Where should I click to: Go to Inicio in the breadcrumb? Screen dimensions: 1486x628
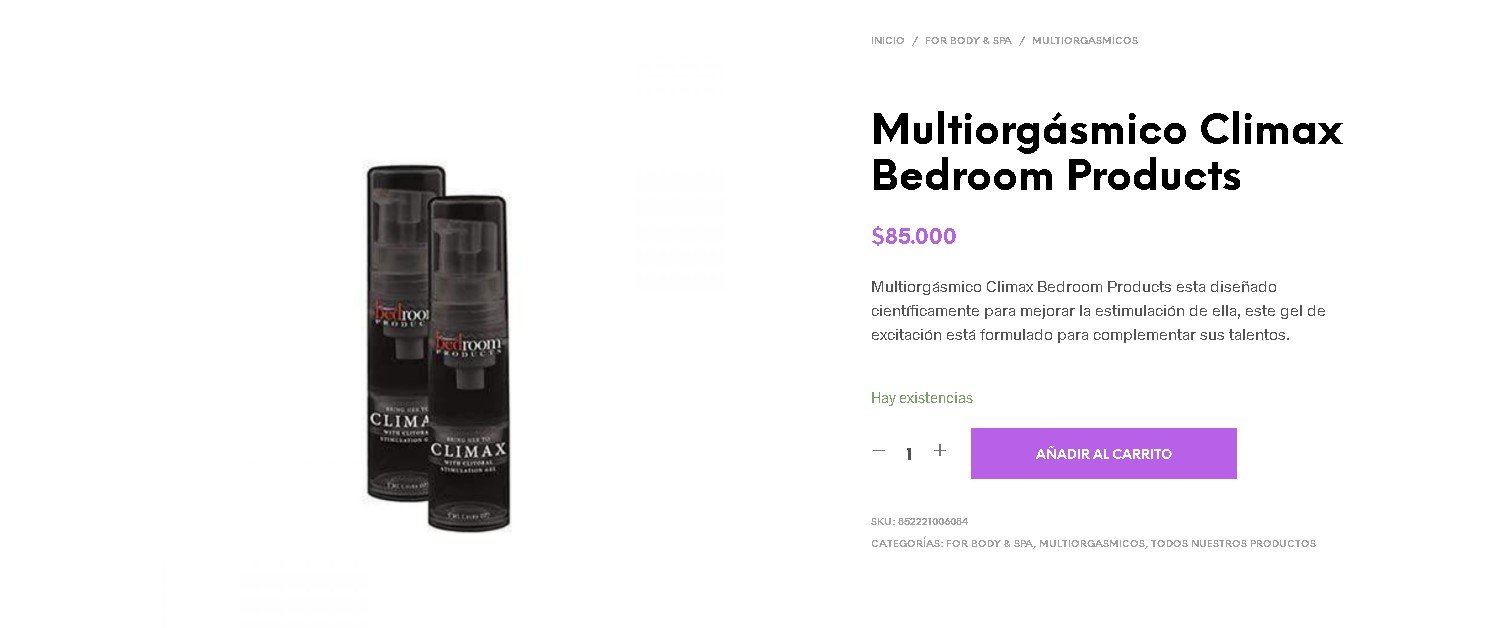pyautogui.click(x=887, y=41)
